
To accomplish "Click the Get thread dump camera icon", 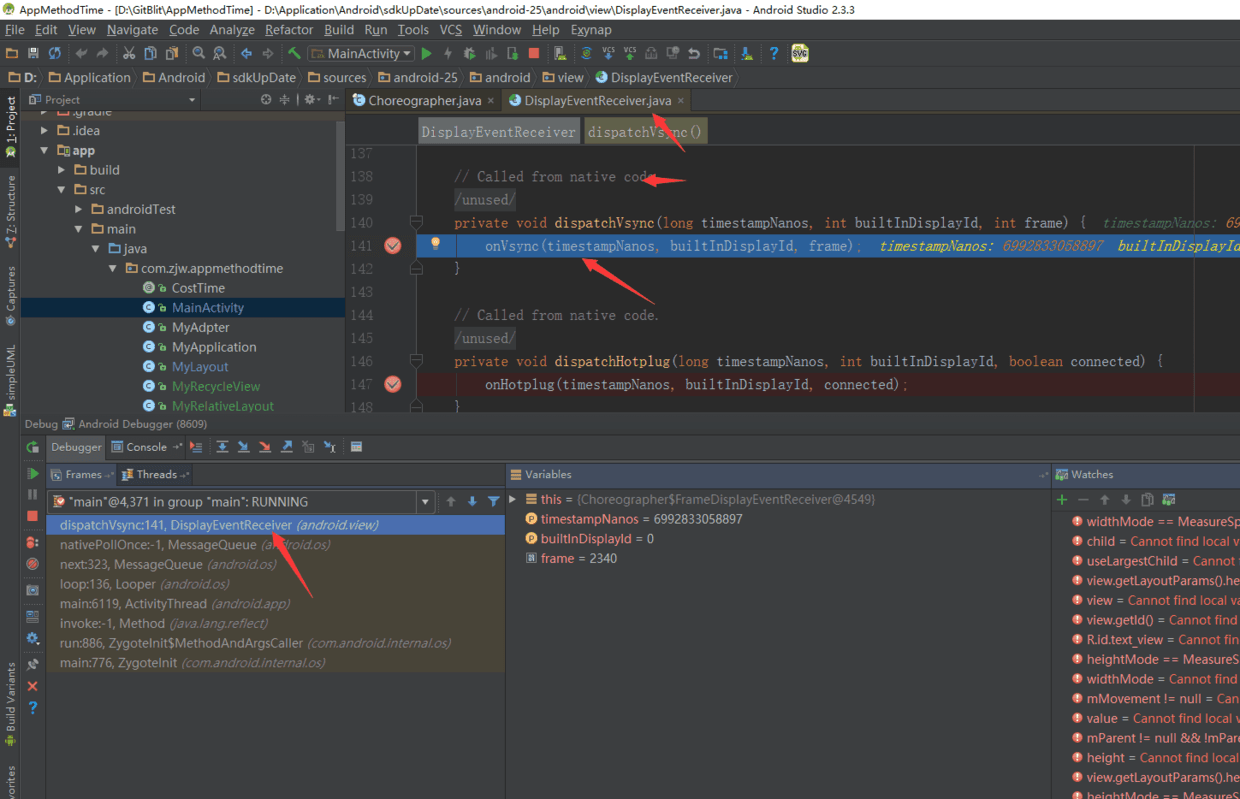I will click(x=33, y=590).
